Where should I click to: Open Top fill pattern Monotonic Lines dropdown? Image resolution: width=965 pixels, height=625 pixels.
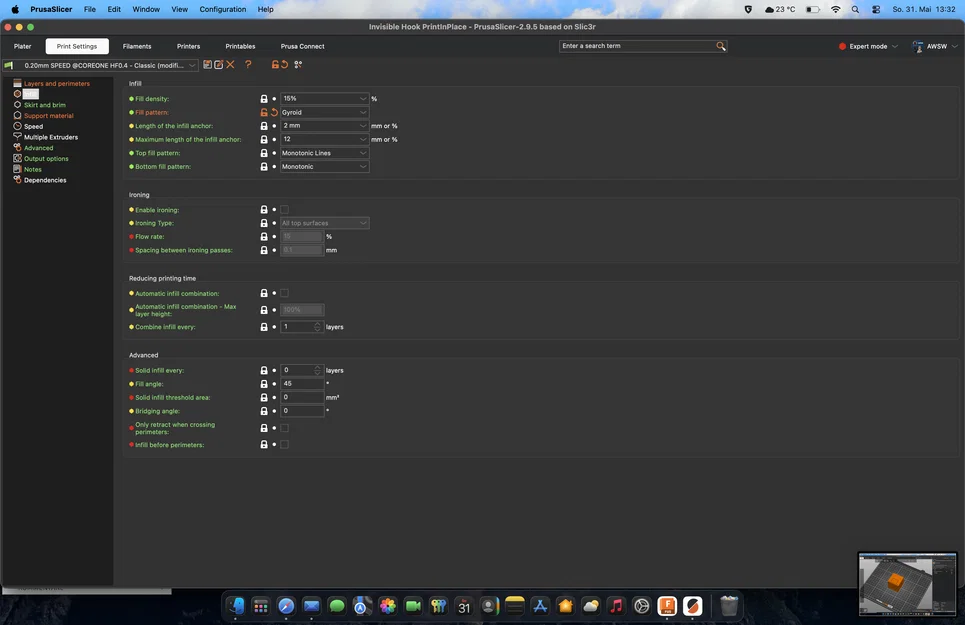pyautogui.click(x=324, y=153)
